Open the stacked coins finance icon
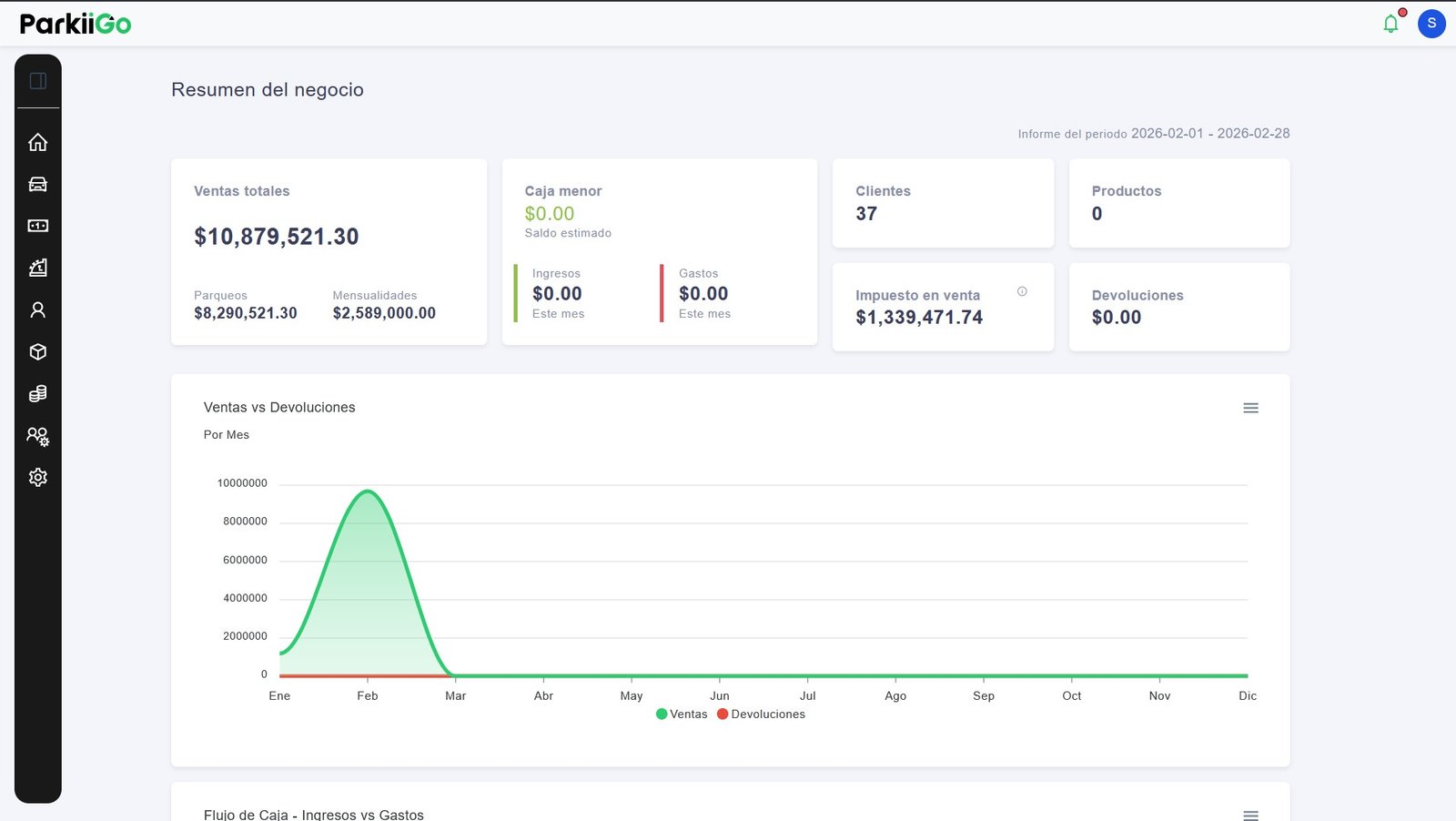The width and height of the screenshot is (1456, 821). (37, 393)
